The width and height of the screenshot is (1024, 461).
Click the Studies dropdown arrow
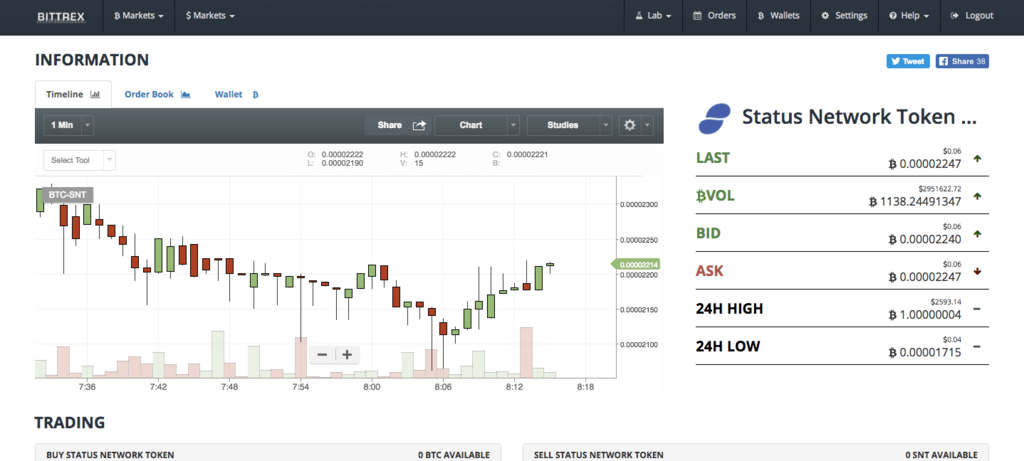tap(606, 125)
